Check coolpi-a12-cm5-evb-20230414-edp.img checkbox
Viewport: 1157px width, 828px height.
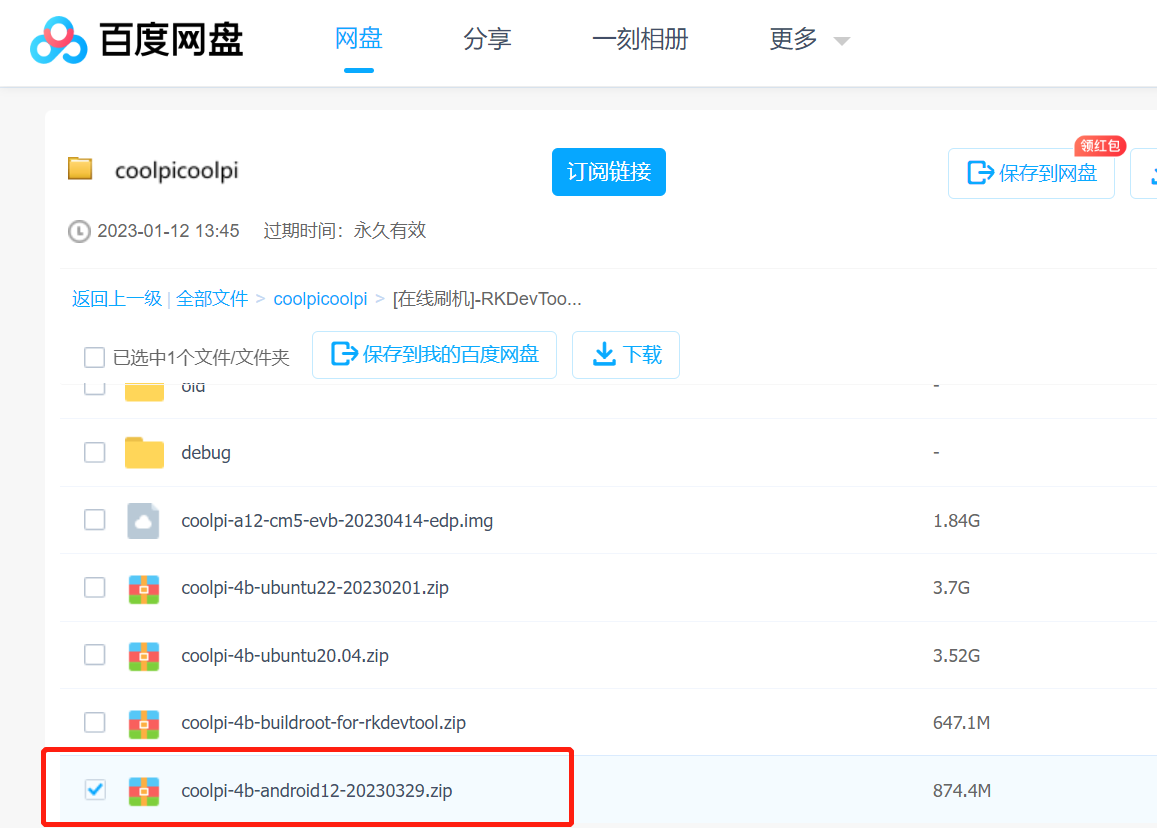(x=94, y=520)
